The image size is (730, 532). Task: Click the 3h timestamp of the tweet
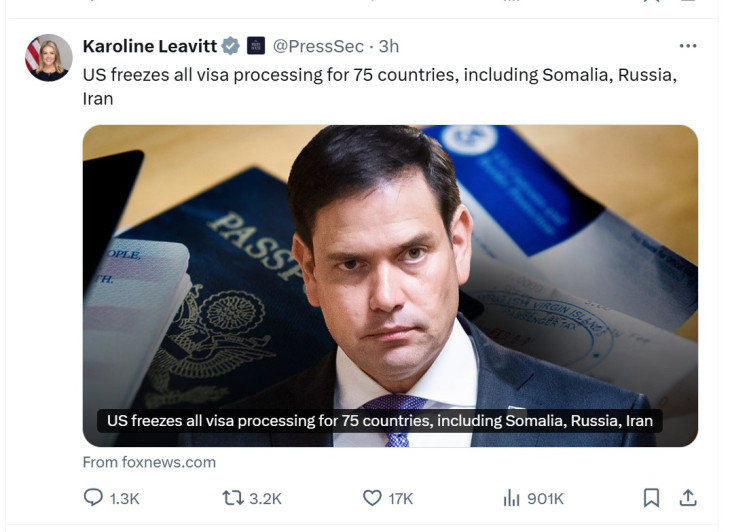pyautogui.click(x=389, y=46)
